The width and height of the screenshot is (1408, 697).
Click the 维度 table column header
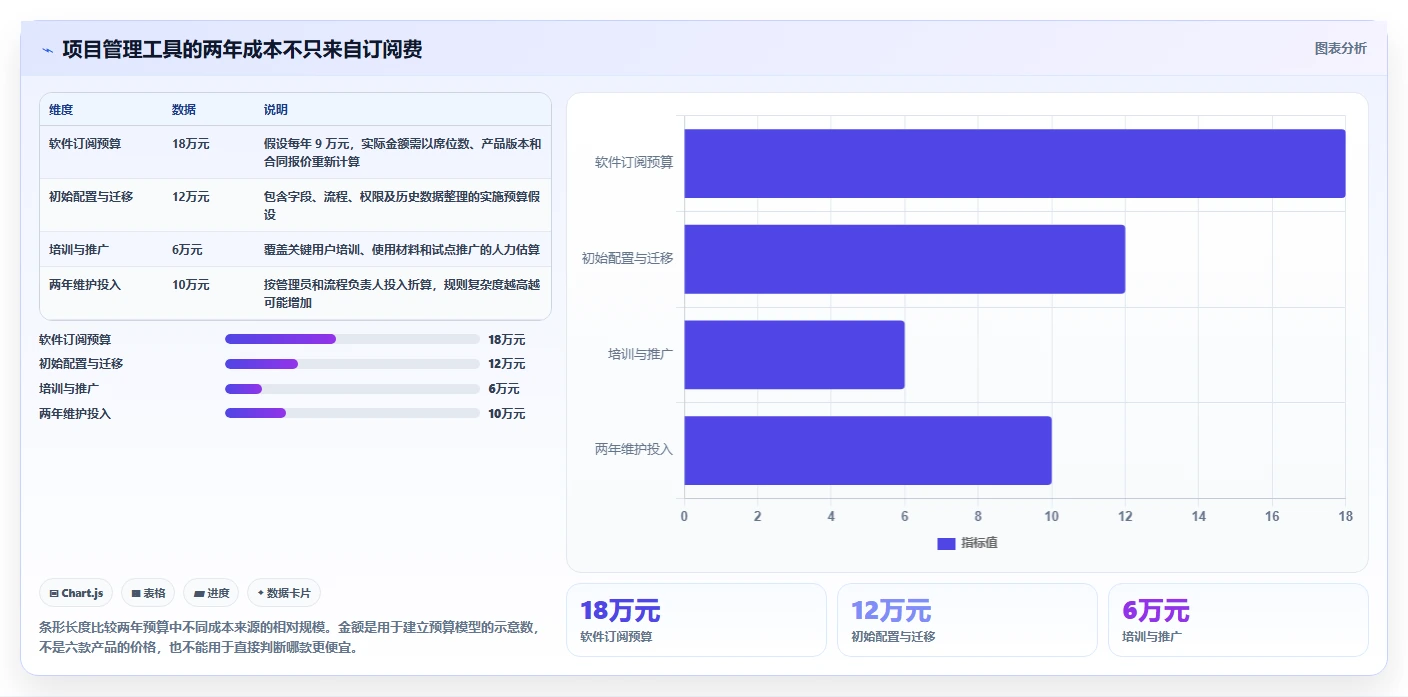pos(61,110)
